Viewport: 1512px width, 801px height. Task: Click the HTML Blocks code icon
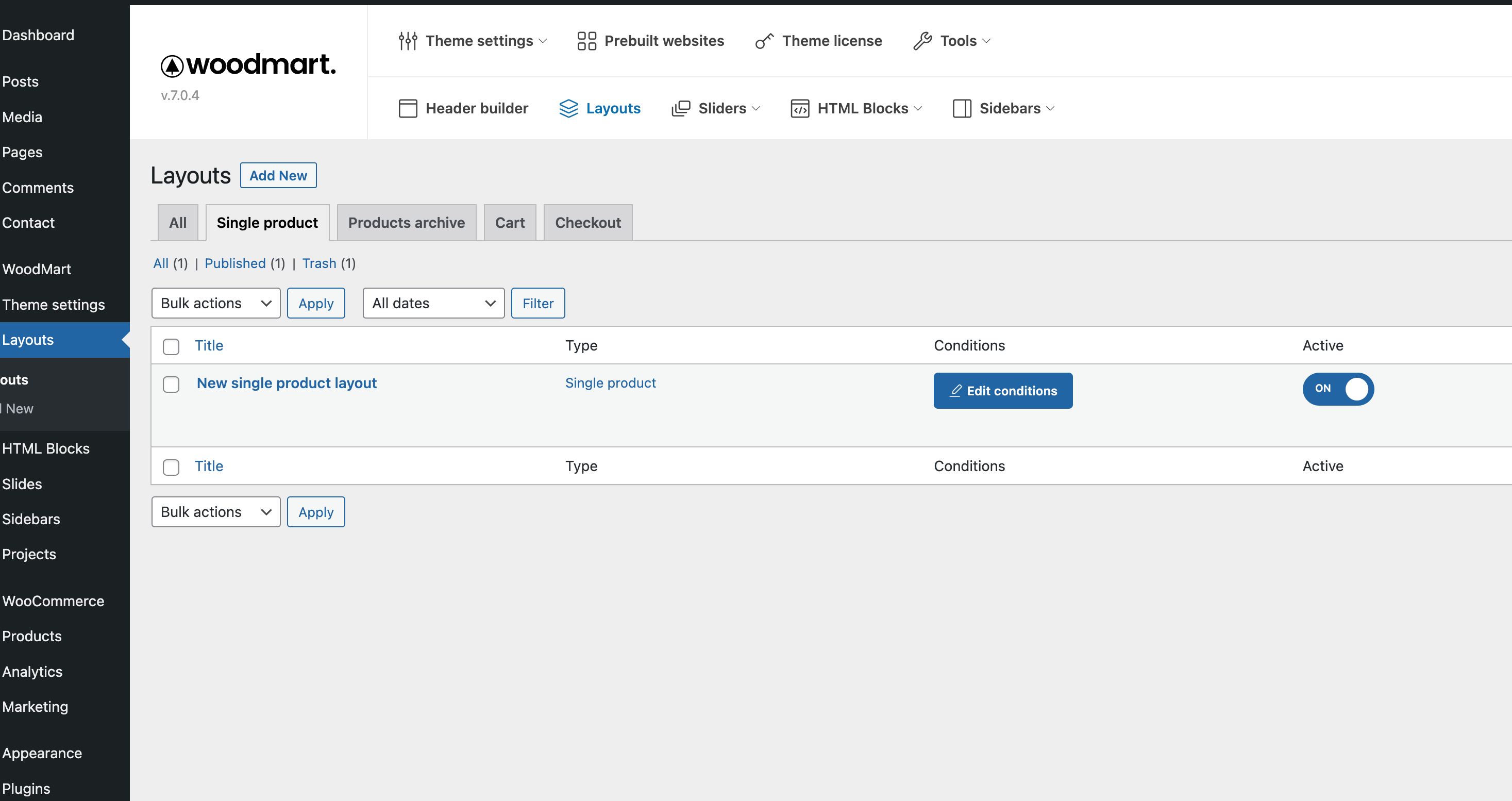pyautogui.click(x=799, y=108)
